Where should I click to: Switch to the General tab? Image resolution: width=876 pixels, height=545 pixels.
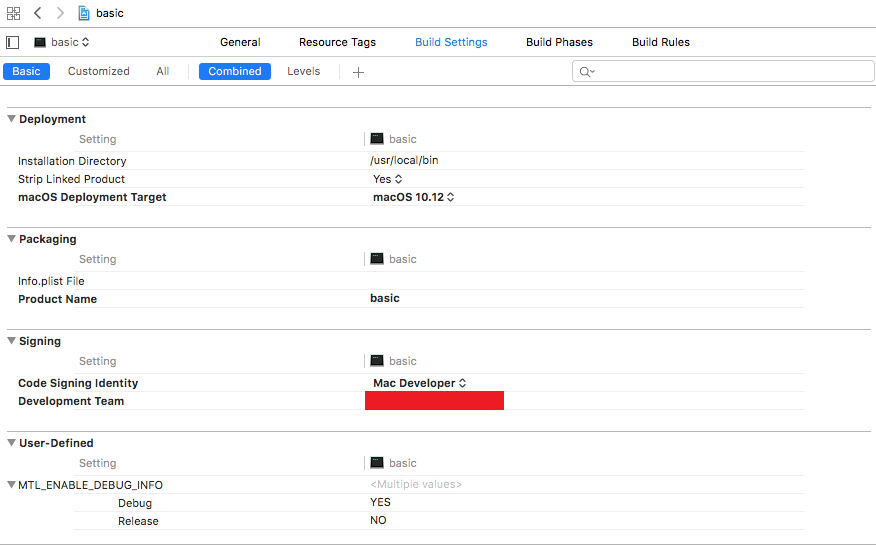tap(240, 42)
